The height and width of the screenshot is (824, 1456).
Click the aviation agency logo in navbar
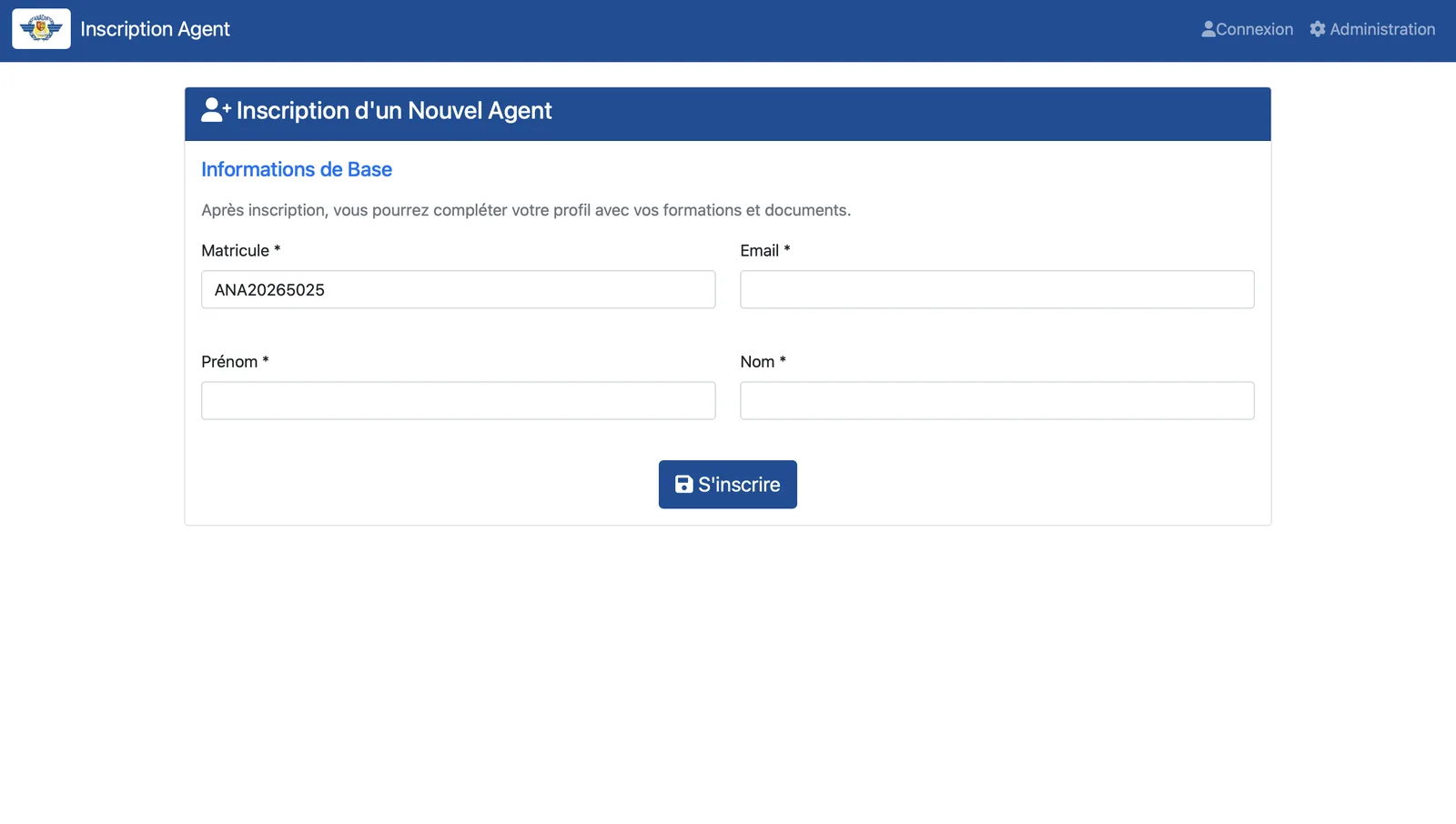point(41,29)
